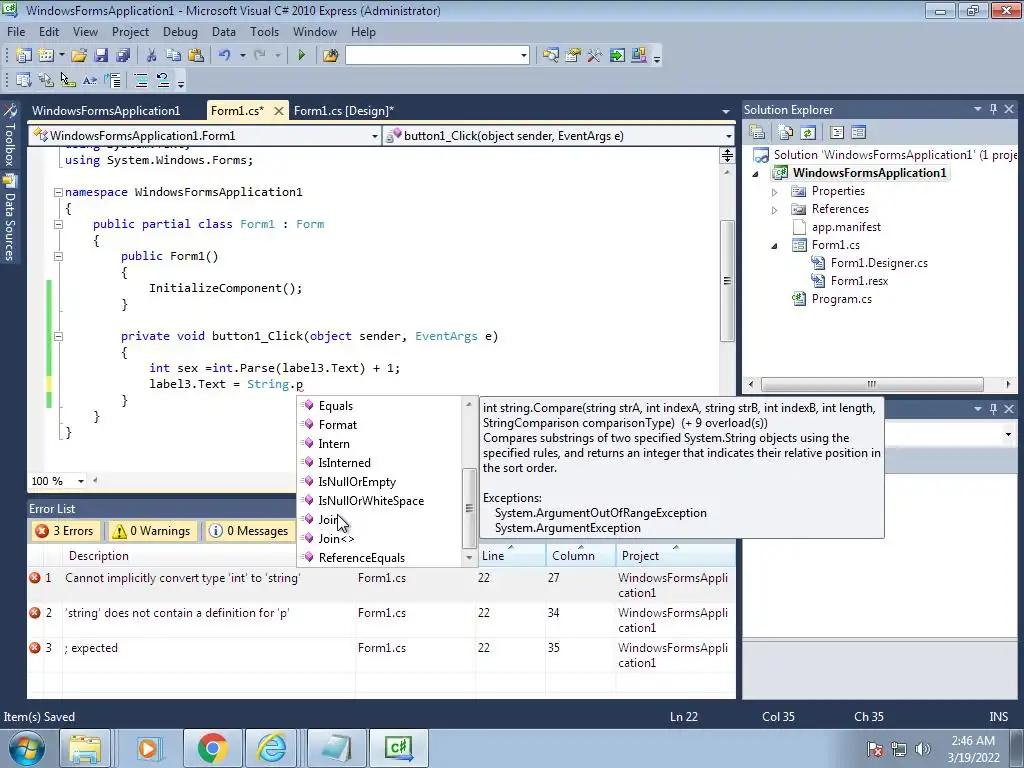Collapse the button1_Click method block
This screenshot has width=1024, height=768.
point(58,336)
